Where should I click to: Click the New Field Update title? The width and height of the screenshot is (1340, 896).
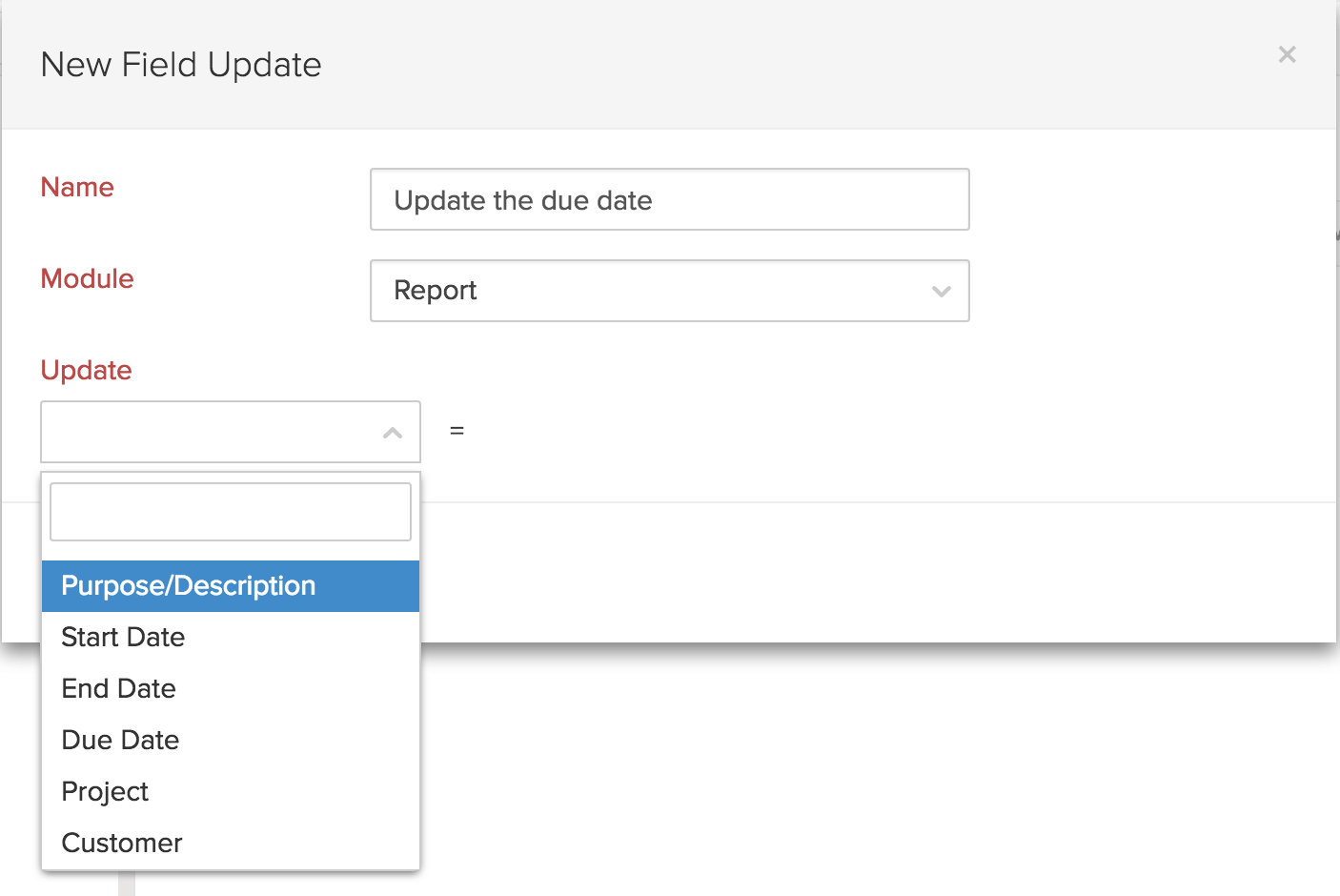coord(181,65)
